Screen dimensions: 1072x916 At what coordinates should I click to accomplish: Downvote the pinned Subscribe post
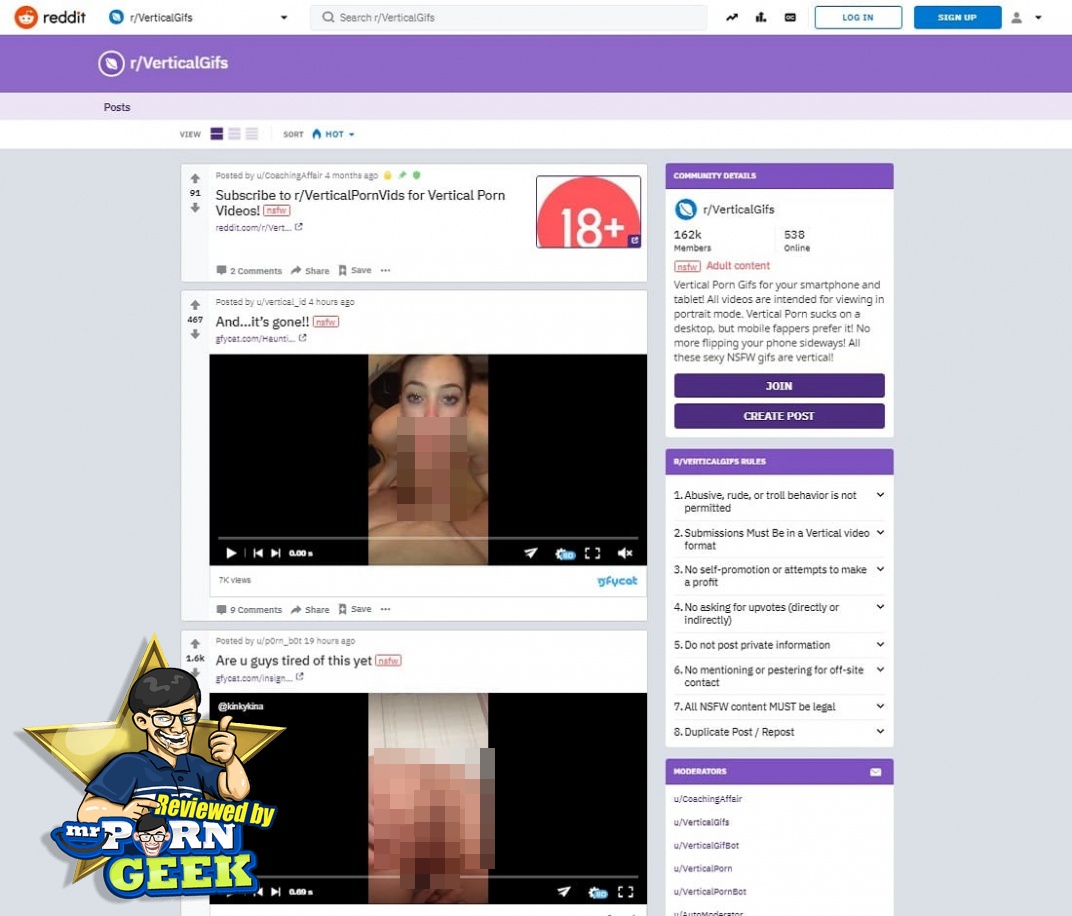[x=195, y=208]
